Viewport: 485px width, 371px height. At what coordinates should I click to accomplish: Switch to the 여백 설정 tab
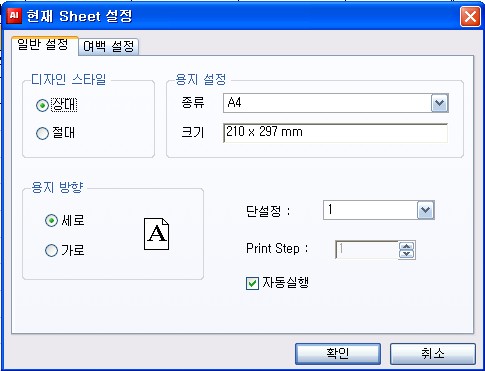click(109, 46)
